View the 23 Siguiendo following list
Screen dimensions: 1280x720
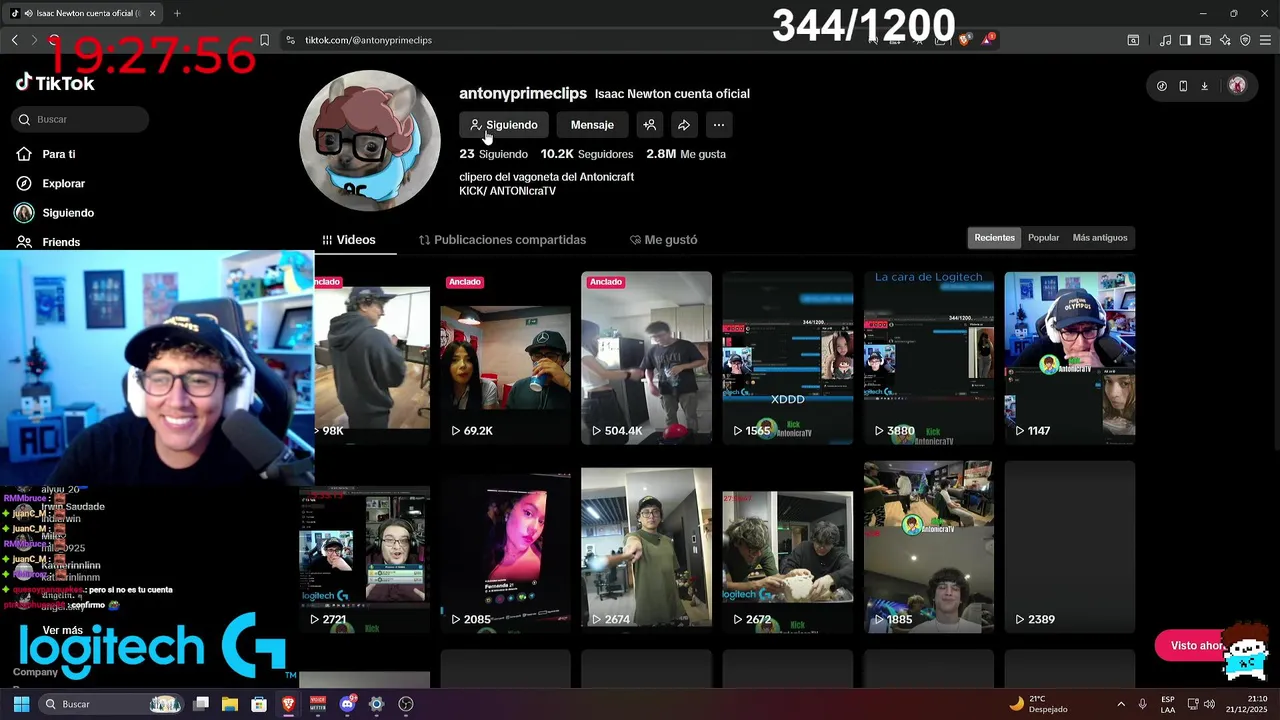(x=493, y=154)
